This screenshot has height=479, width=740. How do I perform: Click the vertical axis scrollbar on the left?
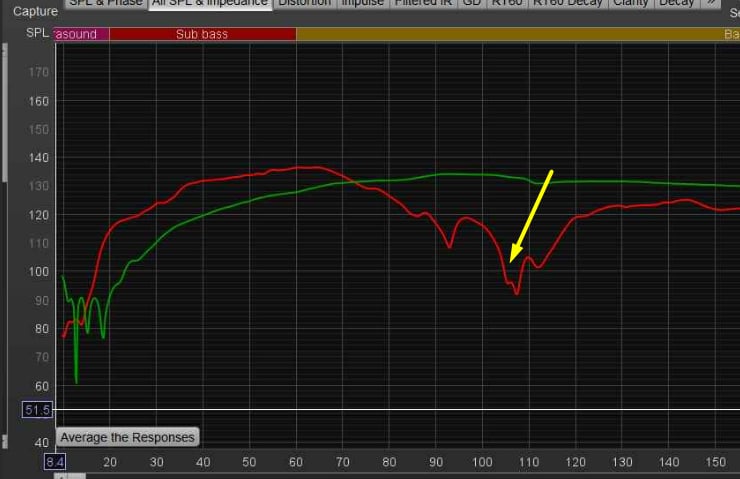click(5, 112)
